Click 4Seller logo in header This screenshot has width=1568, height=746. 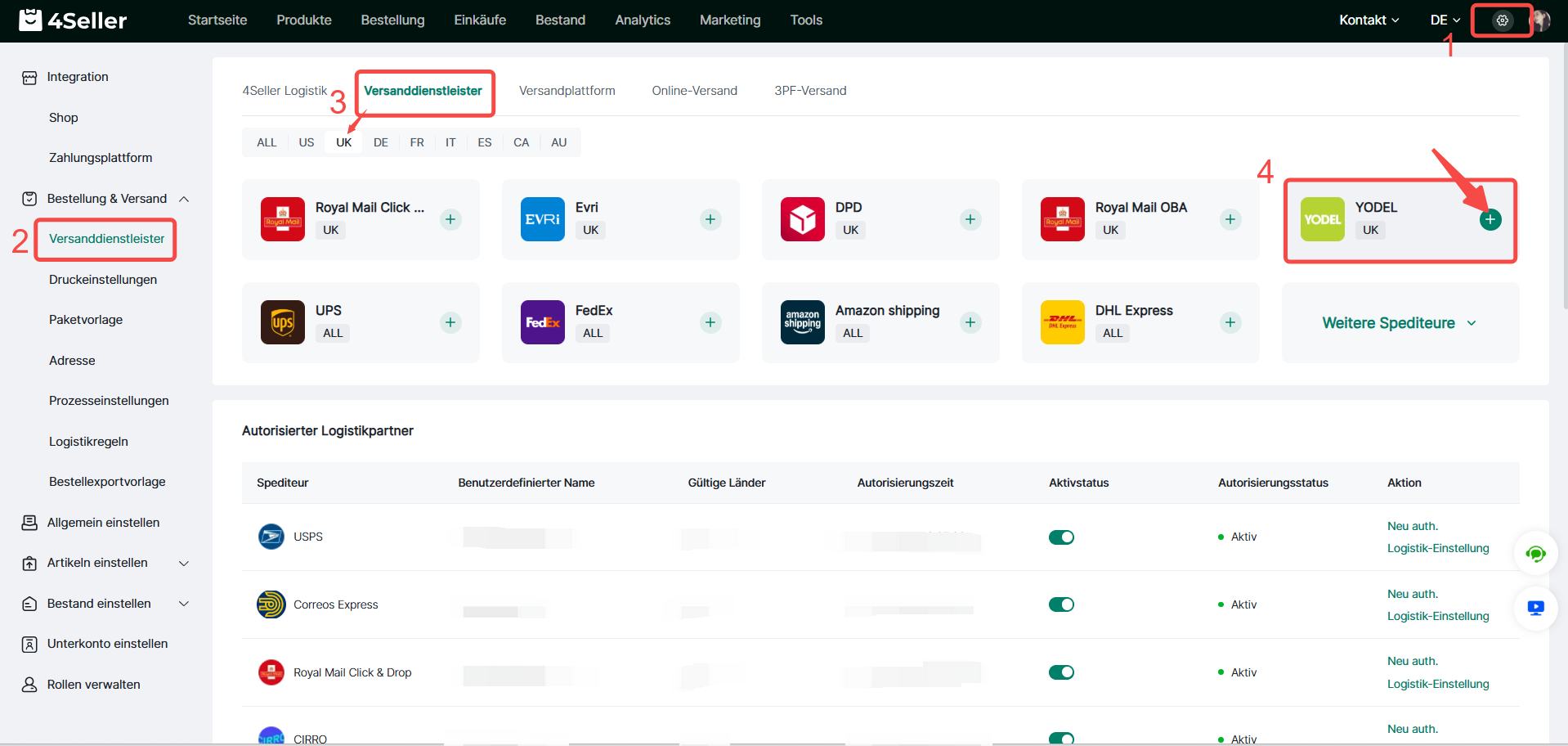[x=73, y=20]
